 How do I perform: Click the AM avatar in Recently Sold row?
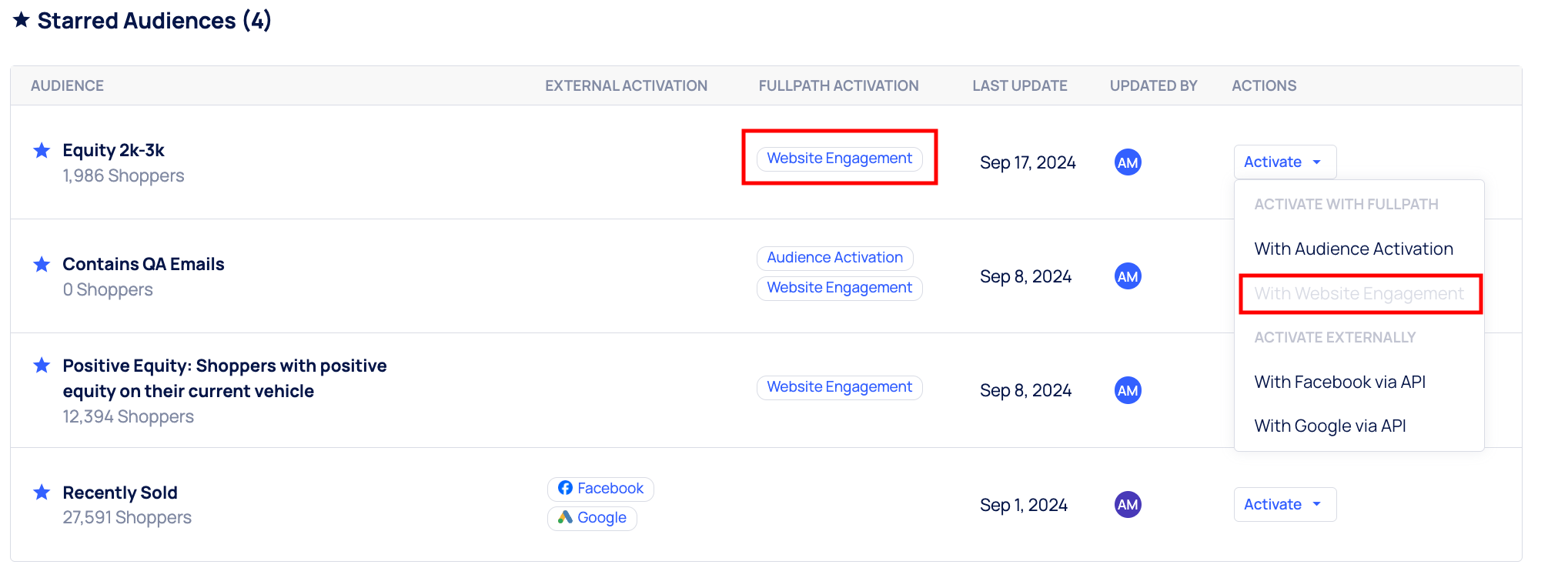tap(1128, 505)
